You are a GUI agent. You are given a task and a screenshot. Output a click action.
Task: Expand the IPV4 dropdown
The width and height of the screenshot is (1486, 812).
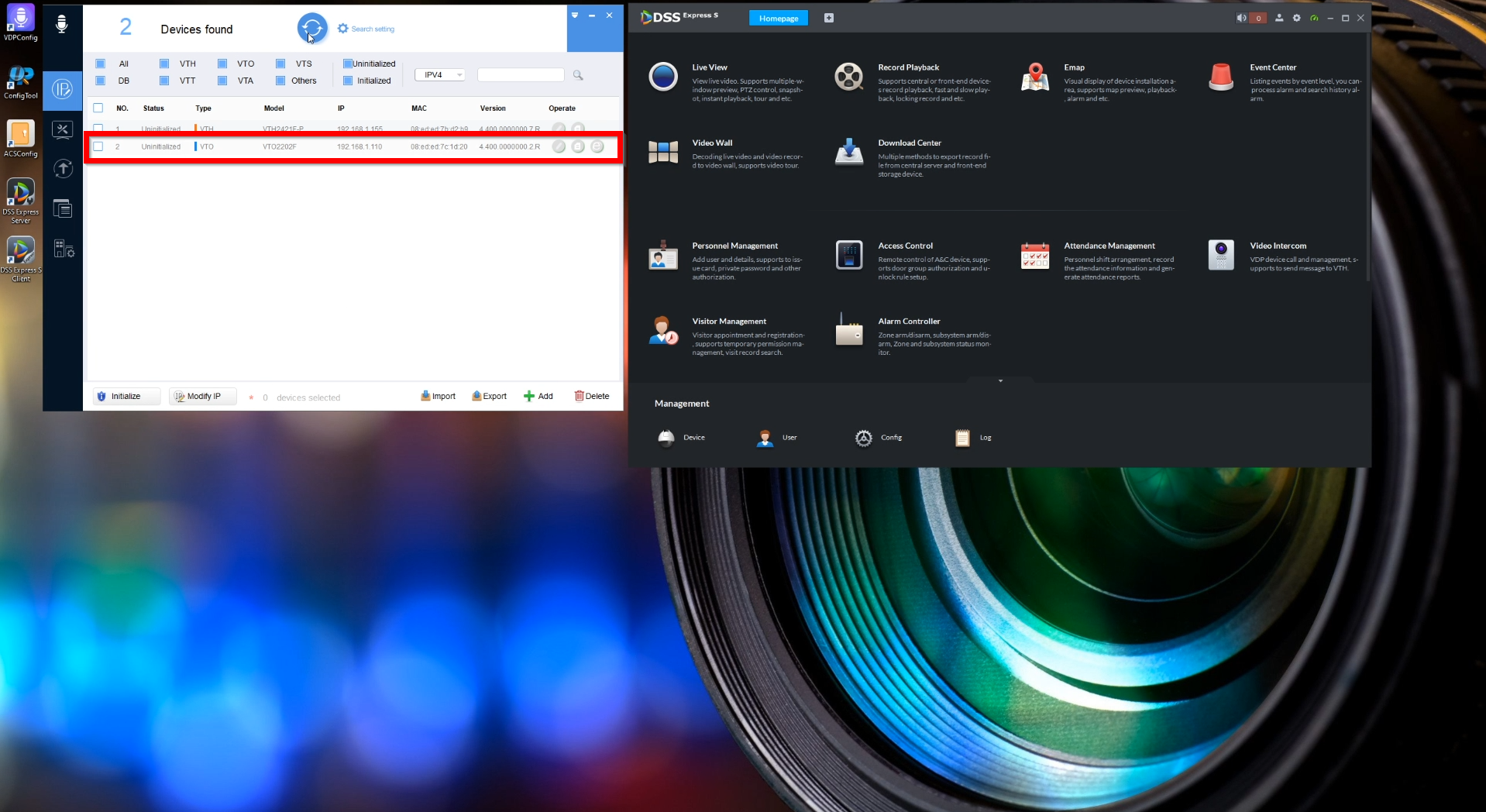439,75
